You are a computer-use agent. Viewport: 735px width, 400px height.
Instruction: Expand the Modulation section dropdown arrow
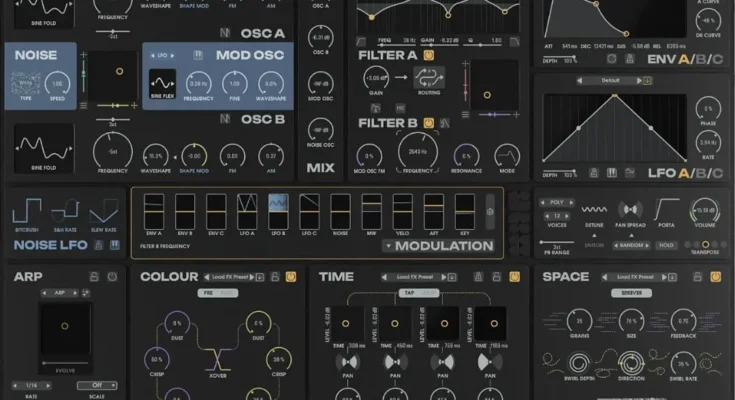coord(387,246)
